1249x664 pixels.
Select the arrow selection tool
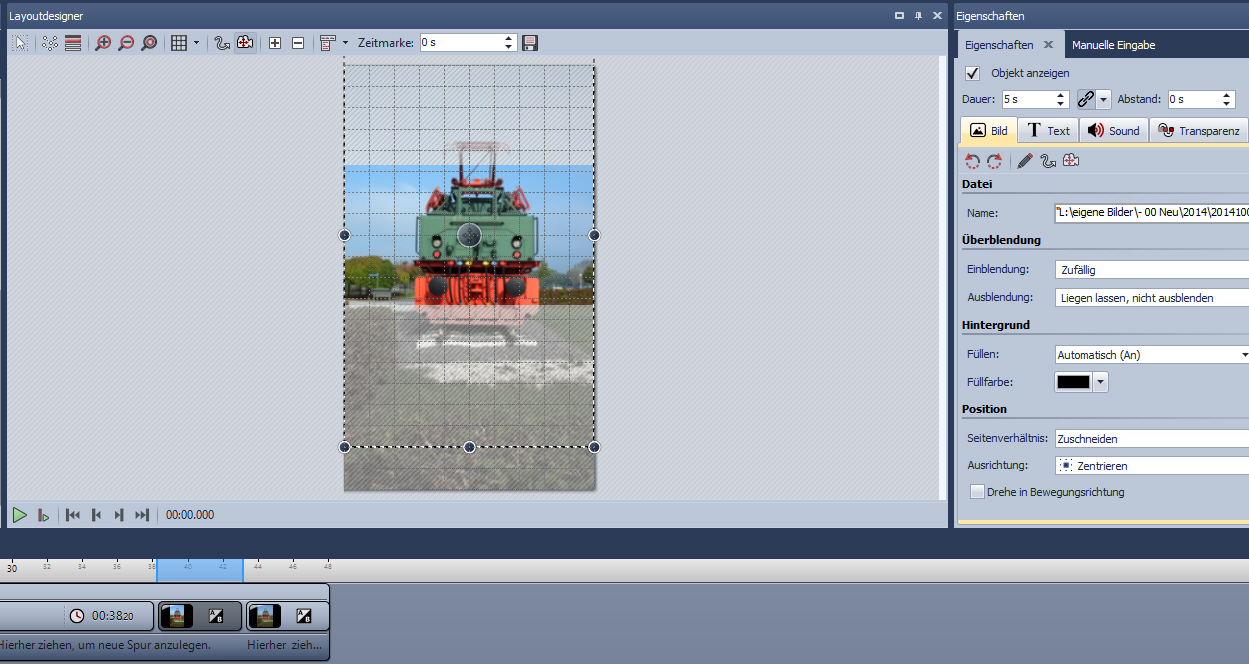20,43
